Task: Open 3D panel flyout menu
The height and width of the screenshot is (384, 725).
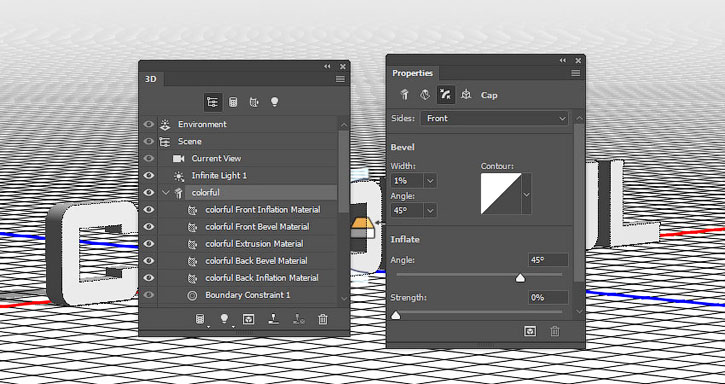Action: pos(340,79)
